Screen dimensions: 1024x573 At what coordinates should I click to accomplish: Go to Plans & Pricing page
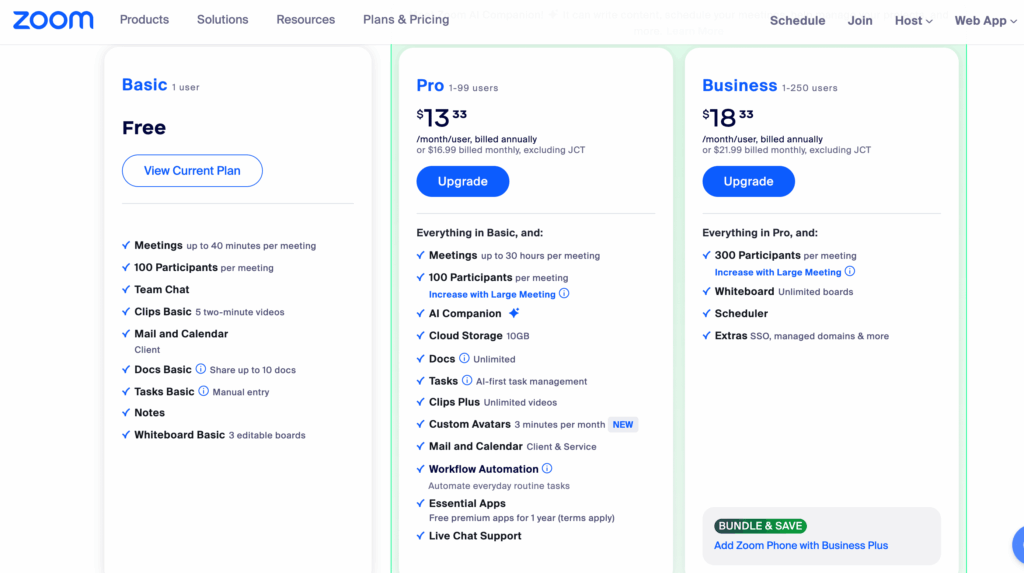(406, 19)
